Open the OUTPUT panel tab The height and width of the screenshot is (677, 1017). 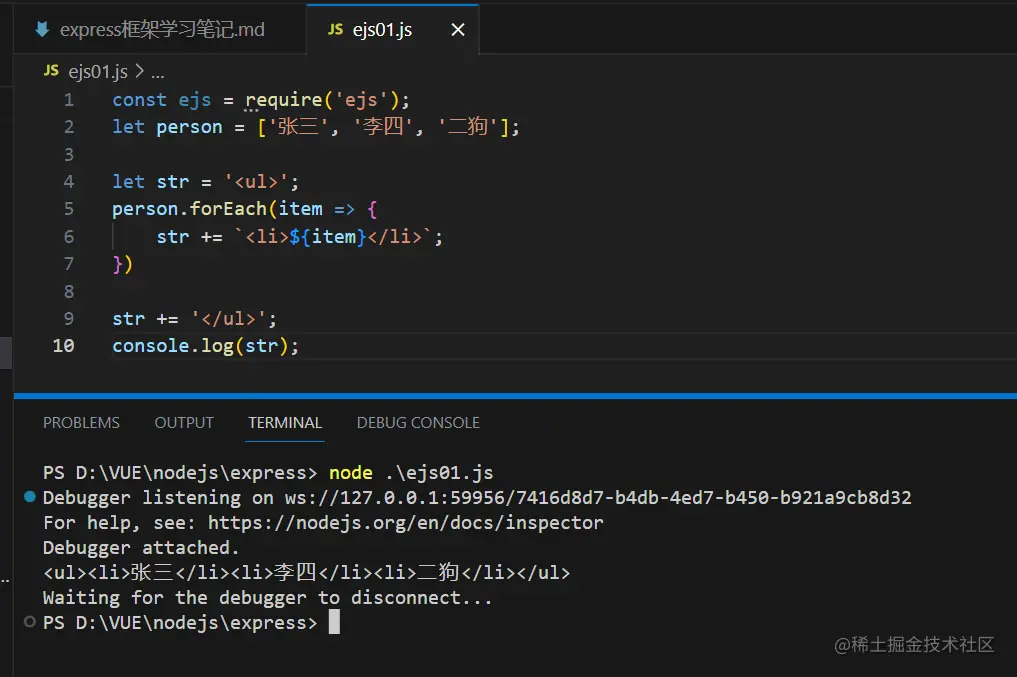pos(184,423)
